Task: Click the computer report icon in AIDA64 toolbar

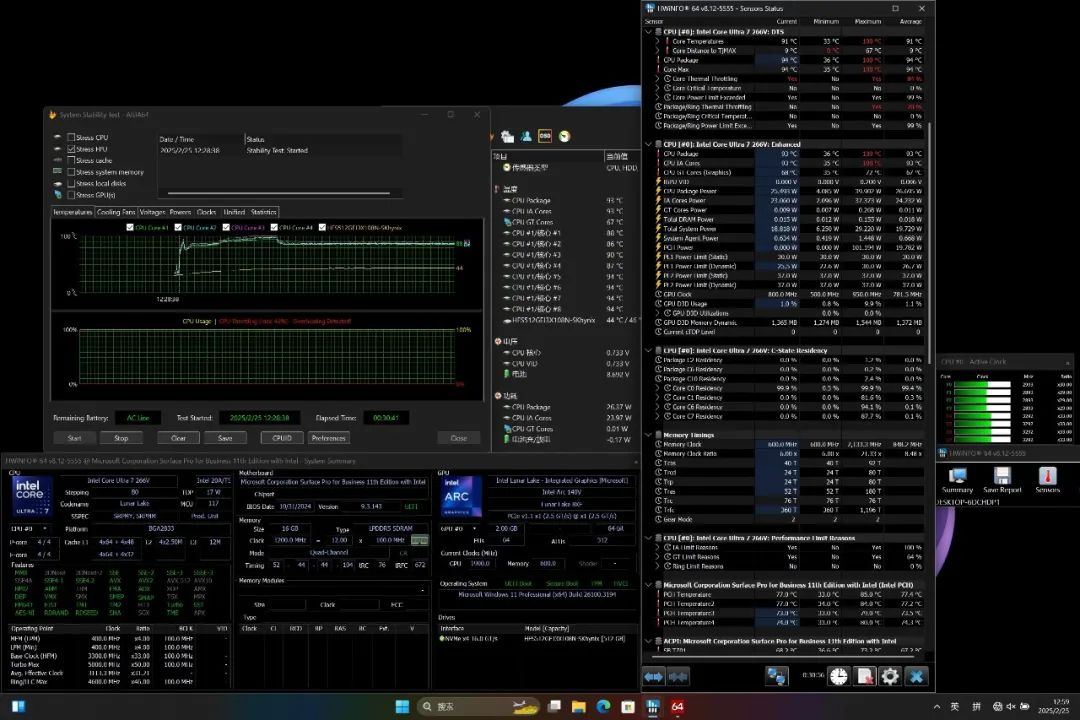Action: coord(508,136)
